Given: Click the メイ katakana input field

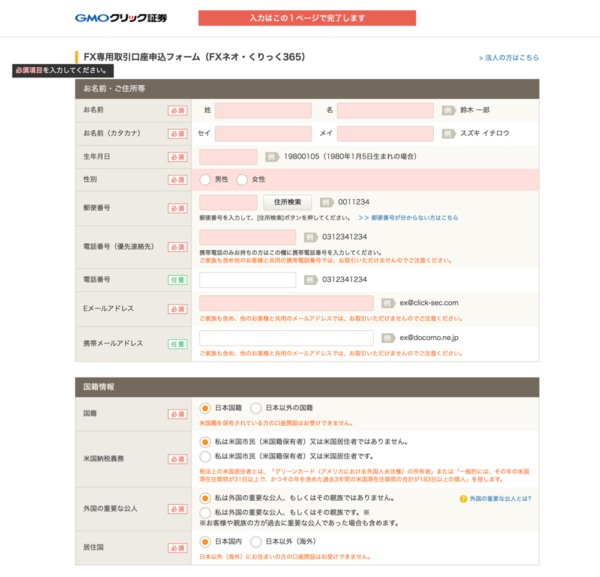Looking at the screenshot, I should [x=385, y=134].
